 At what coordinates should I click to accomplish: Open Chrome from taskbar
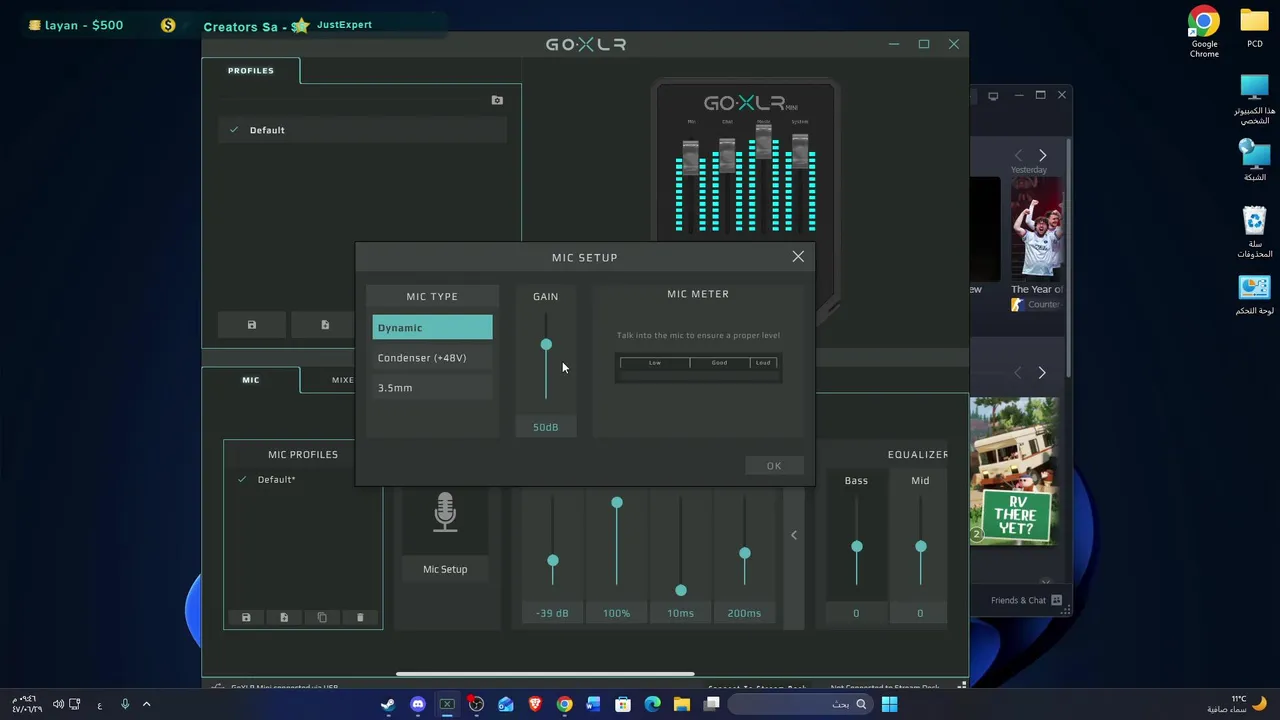tap(565, 704)
